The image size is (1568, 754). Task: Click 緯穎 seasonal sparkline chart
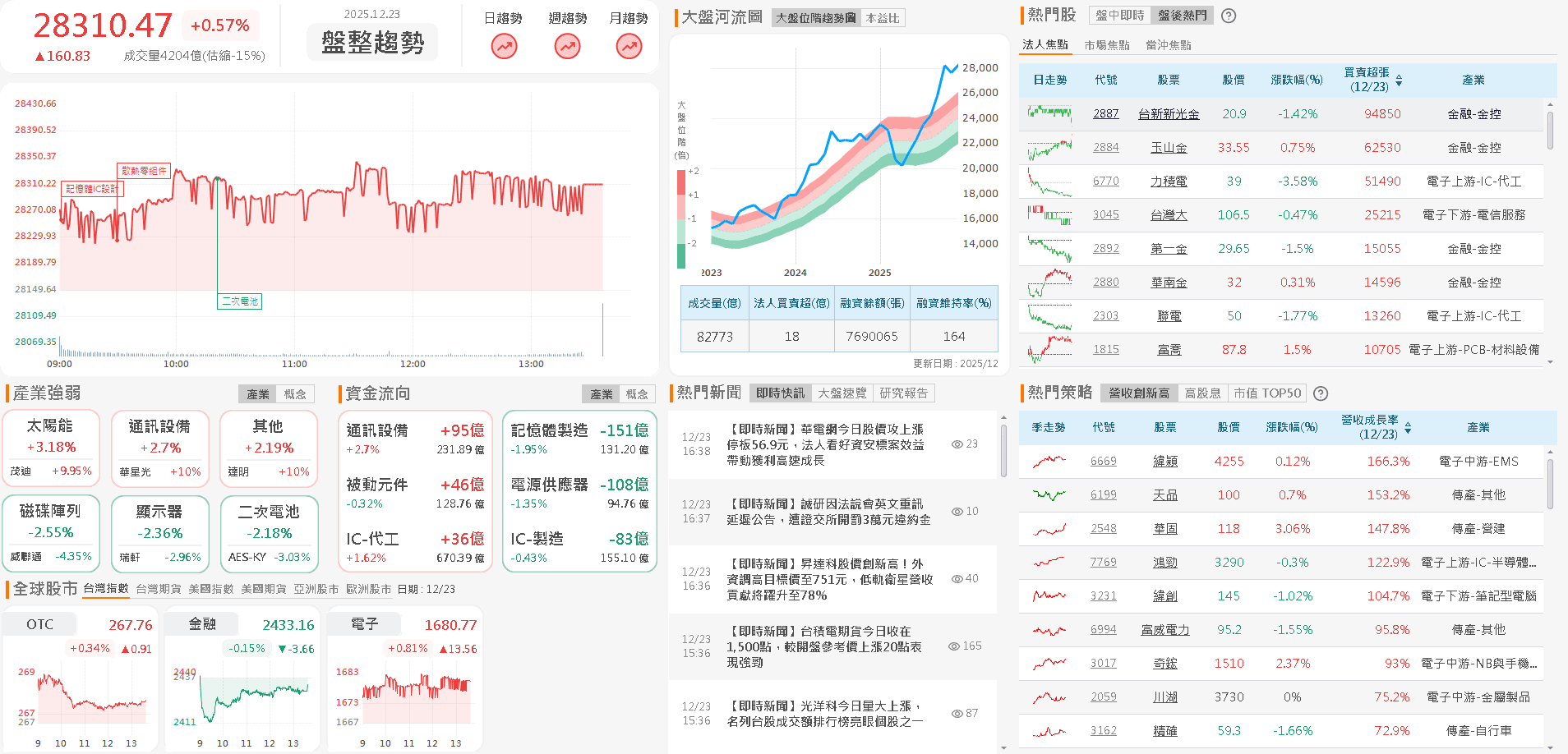point(1049,461)
